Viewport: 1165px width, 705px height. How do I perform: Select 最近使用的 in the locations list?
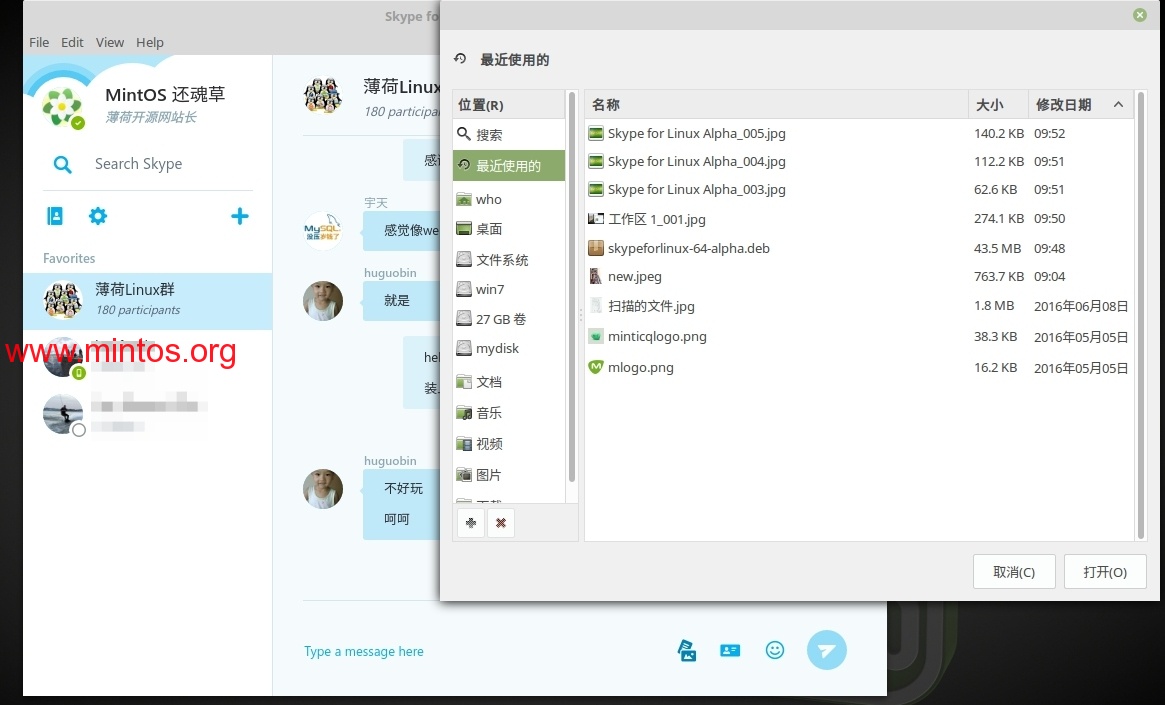coord(509,166)
